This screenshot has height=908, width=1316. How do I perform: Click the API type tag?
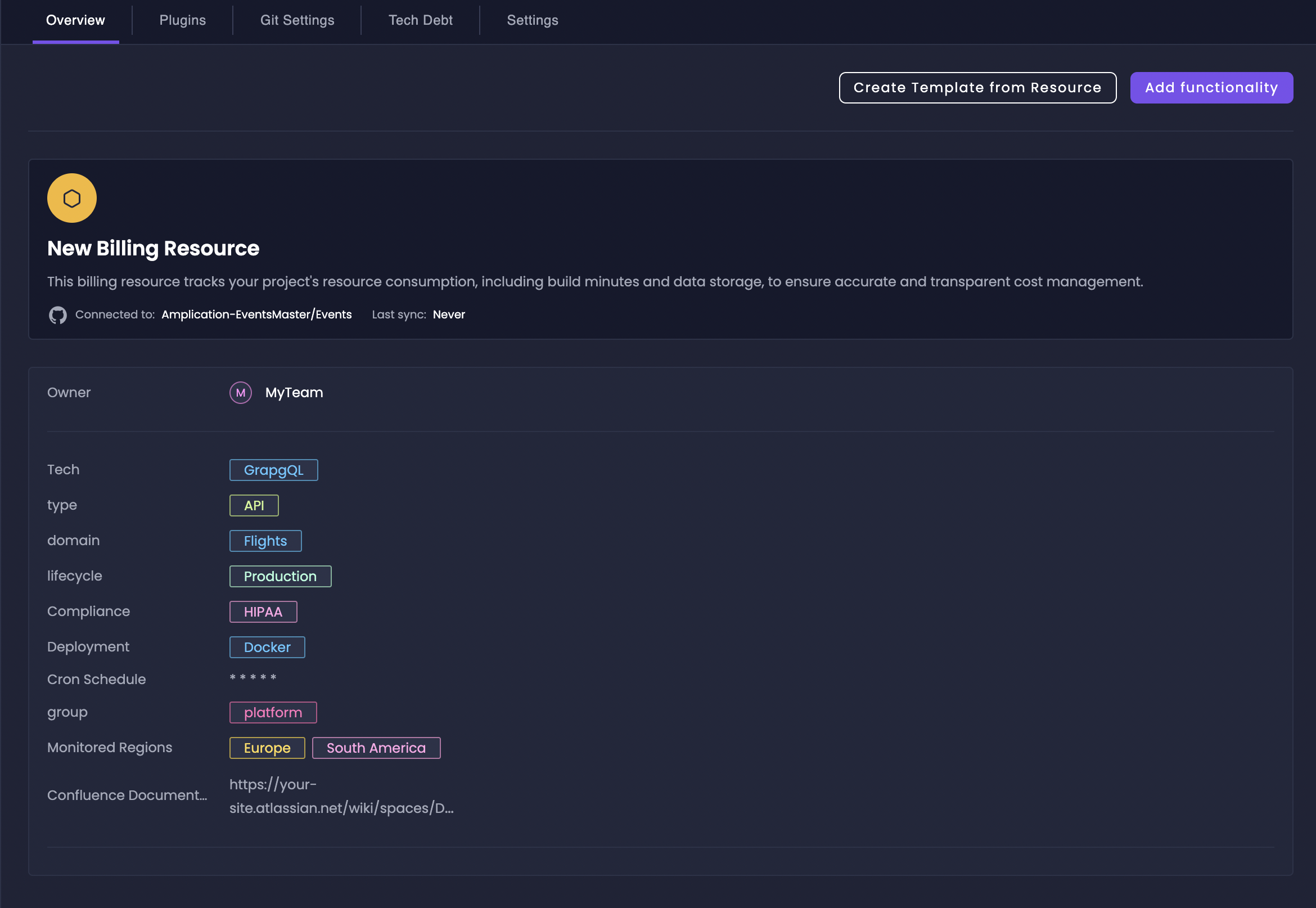(254, 505)
